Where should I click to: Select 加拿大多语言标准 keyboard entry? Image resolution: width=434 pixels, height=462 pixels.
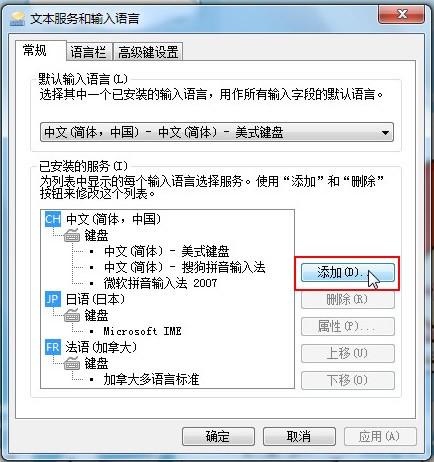tap(151, 379)
